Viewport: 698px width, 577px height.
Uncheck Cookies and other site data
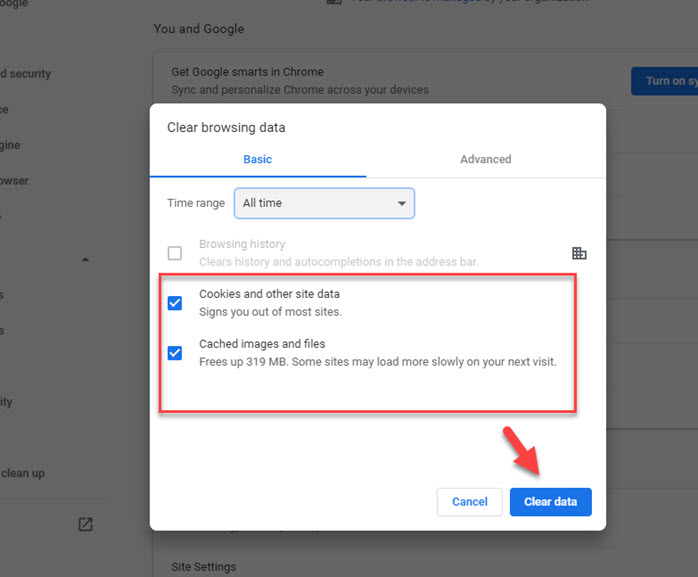(x=174, y=303)
